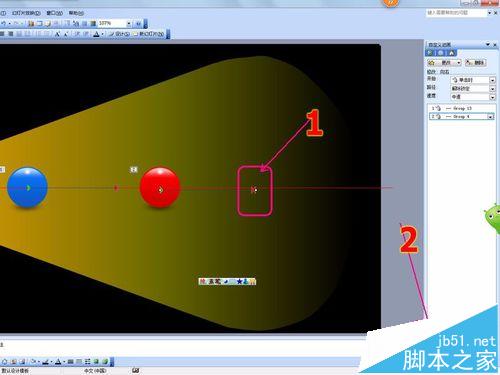Click the Remove effect button
Screen dimensions: 500x375
tap(475, 63)
